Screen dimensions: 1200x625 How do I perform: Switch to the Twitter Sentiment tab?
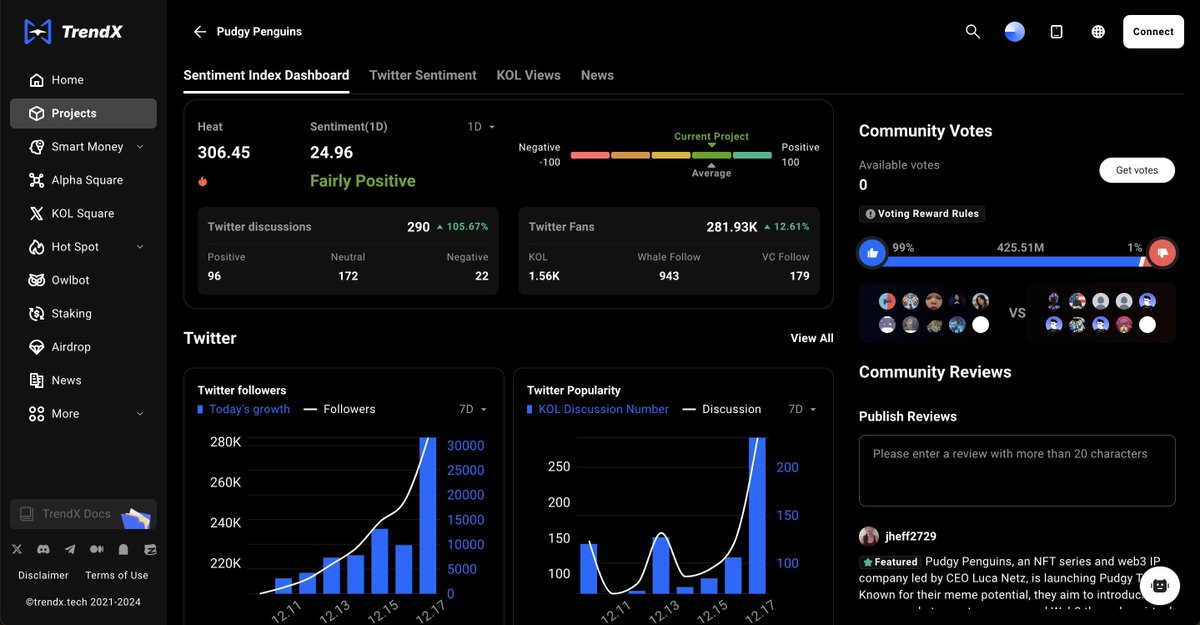(x=423, y=75)
